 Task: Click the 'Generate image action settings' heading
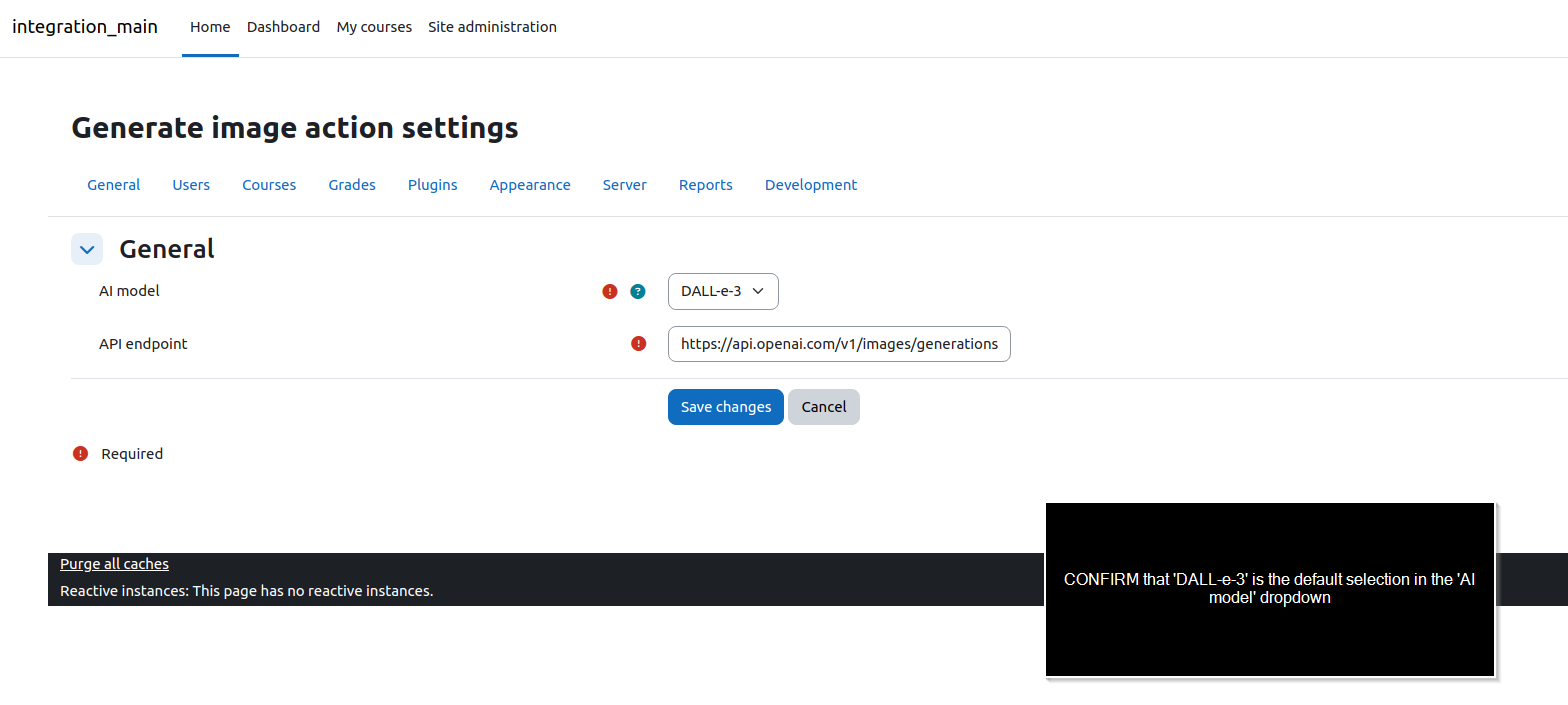[x=295, y=128]
